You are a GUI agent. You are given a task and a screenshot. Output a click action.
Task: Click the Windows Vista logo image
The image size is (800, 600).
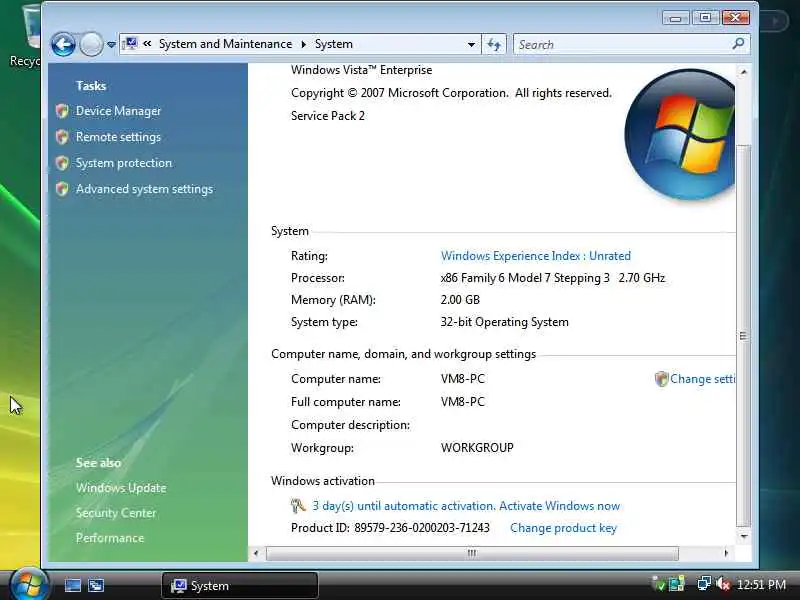pyautogui.click(x=680, y=136)
